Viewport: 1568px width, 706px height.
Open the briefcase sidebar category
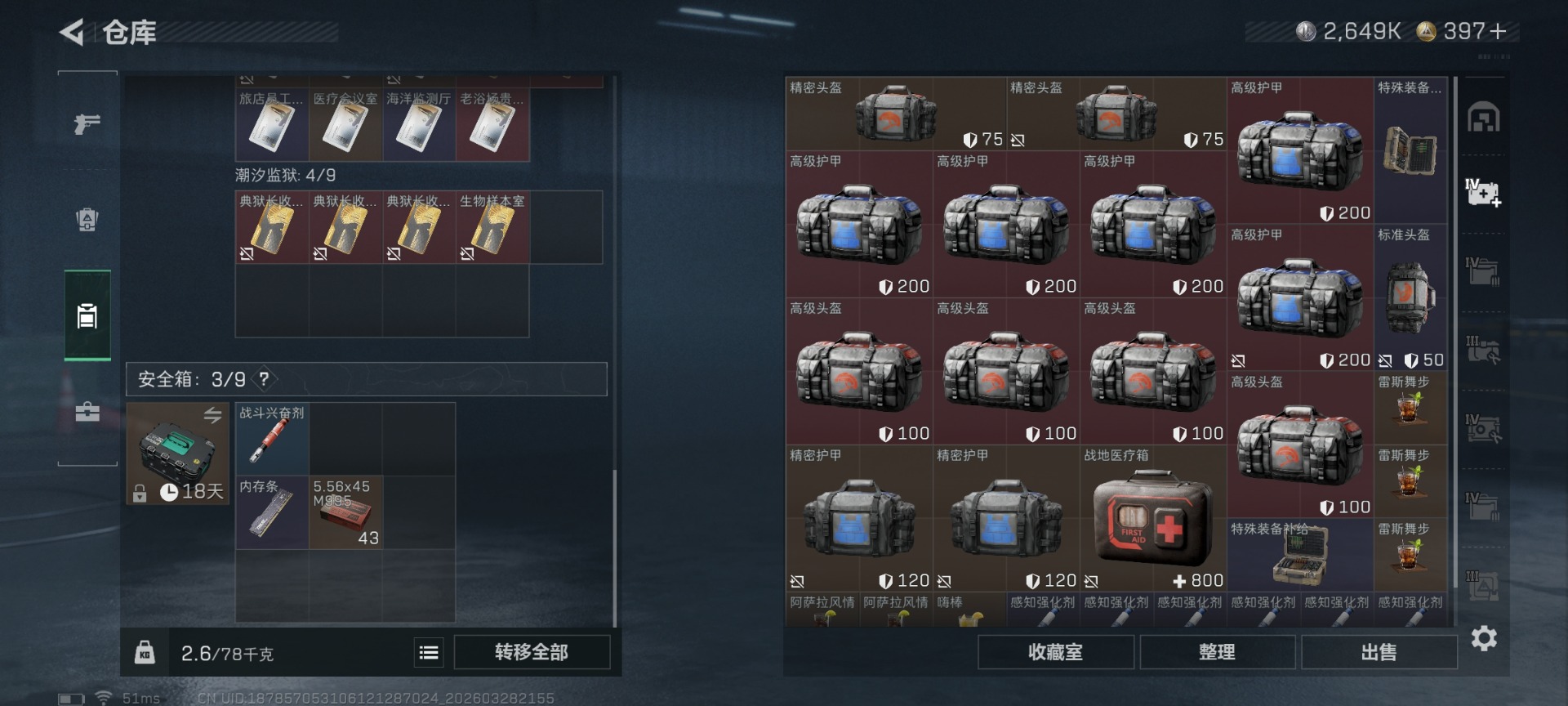click(x=87, y=411)
